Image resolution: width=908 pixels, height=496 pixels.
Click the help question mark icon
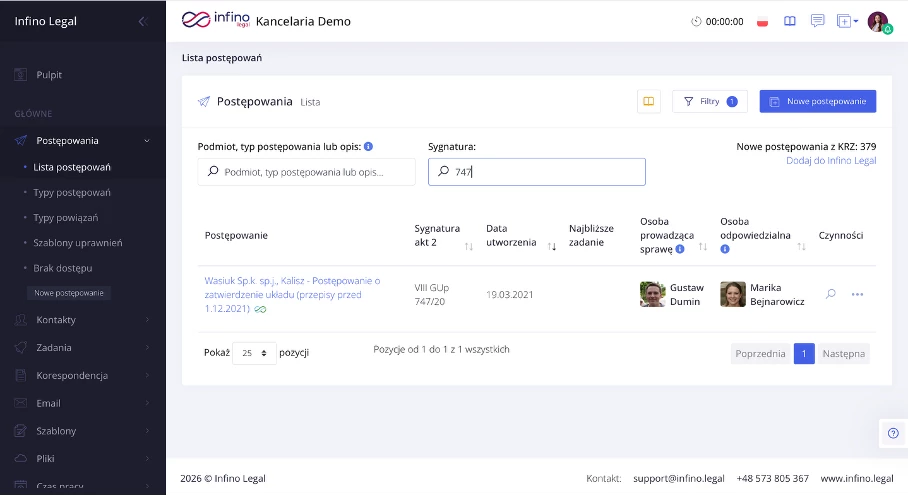click(x=893, y=432)
